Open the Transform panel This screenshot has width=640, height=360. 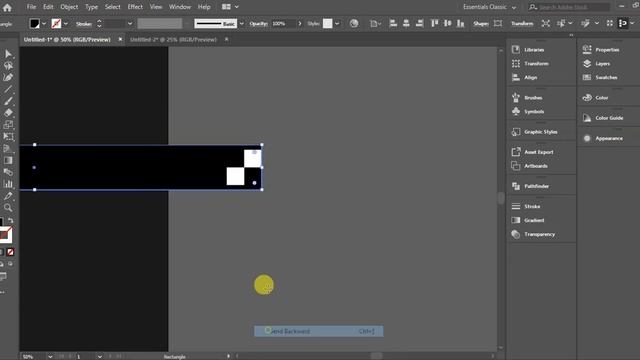(536, 64)
